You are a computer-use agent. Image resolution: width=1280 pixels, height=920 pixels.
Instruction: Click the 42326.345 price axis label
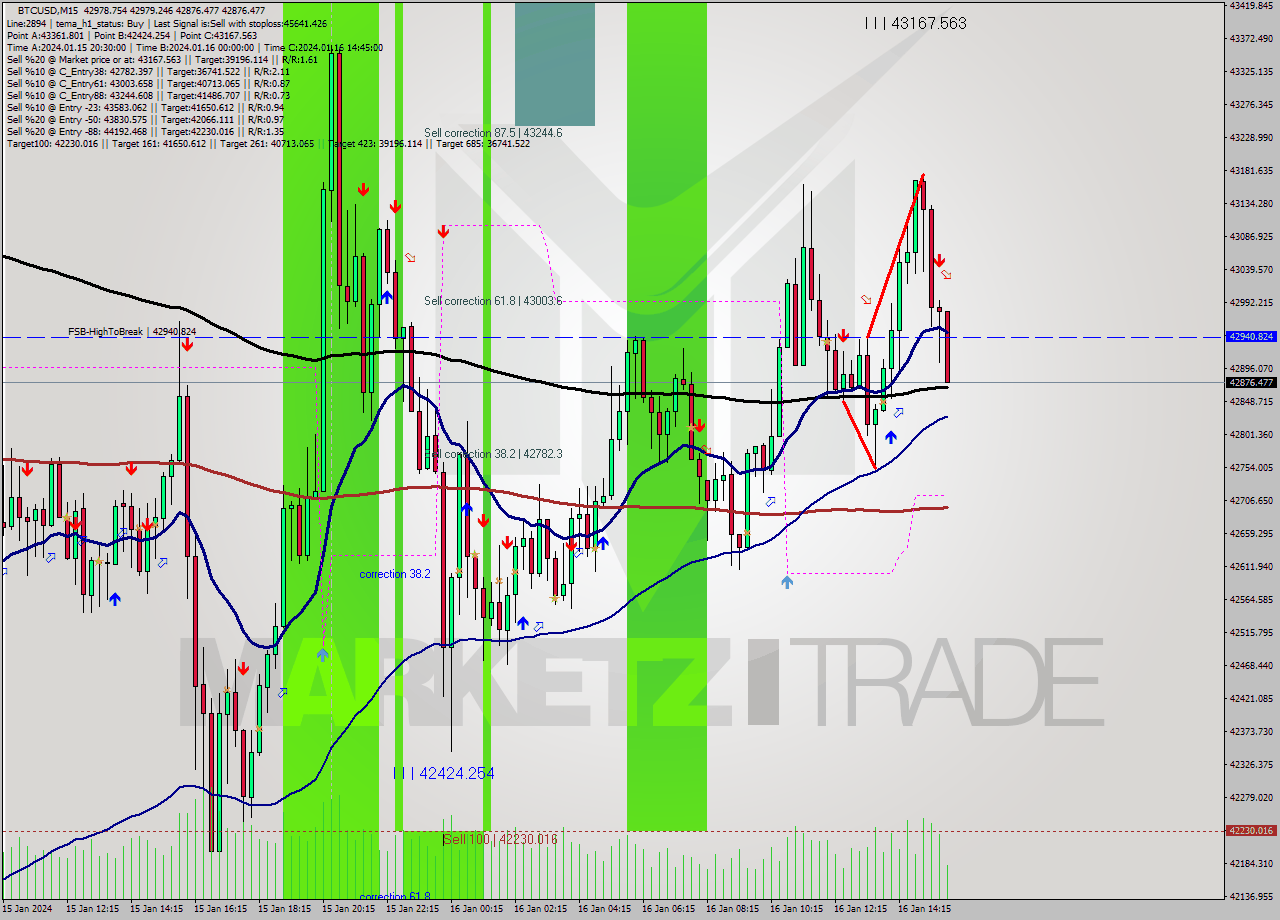click(1251, 764)
